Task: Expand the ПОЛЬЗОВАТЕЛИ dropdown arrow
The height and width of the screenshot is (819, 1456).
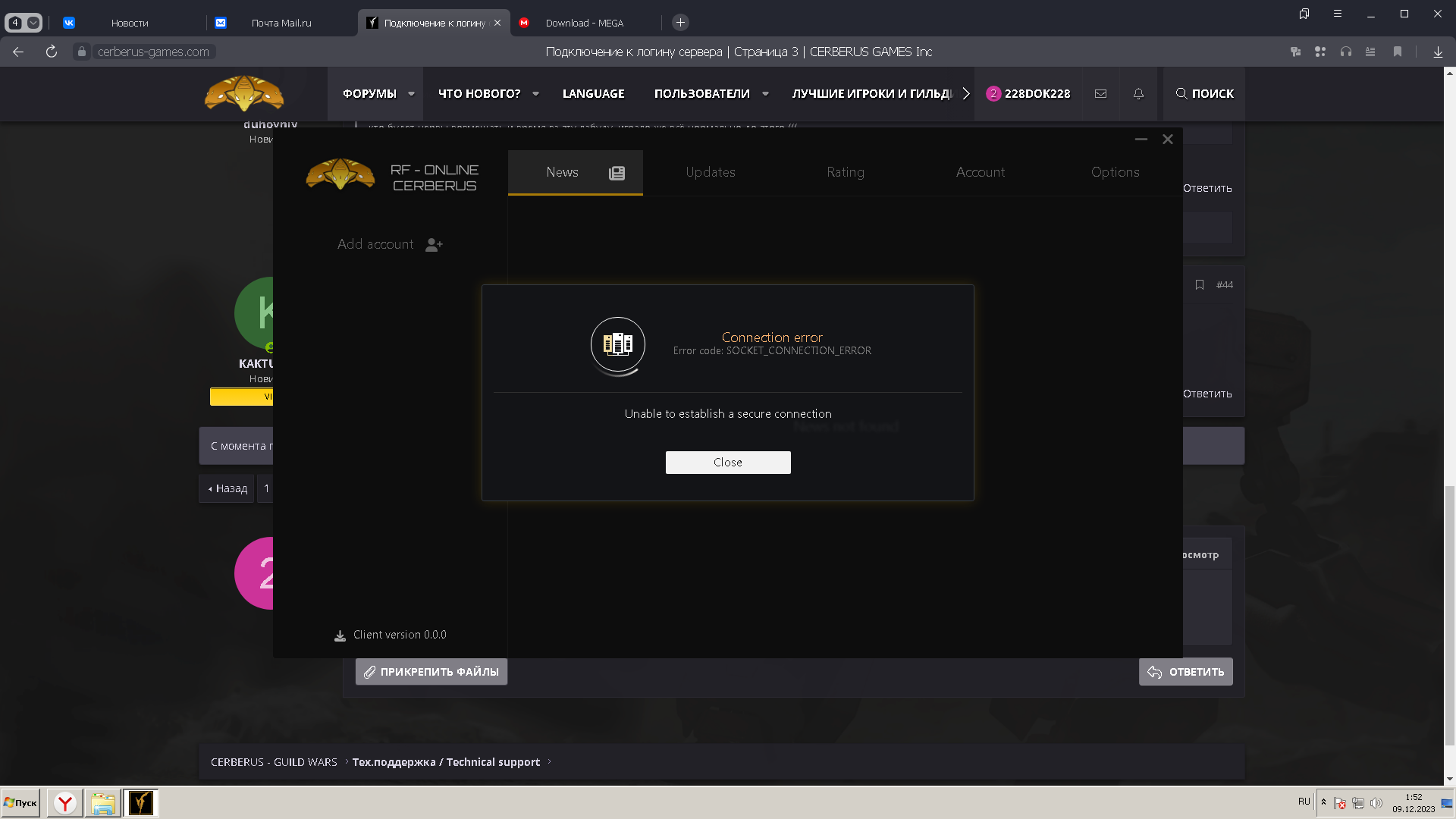Action: point(765,94)
